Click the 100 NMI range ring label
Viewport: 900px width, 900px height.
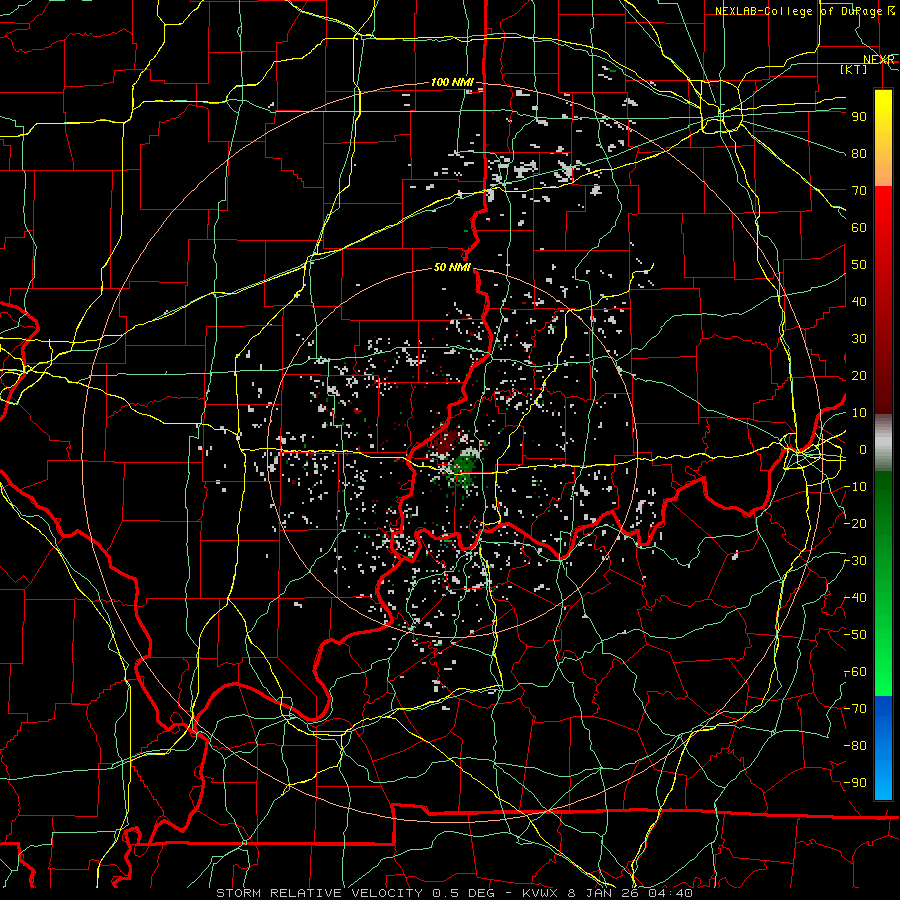(452, 83)
